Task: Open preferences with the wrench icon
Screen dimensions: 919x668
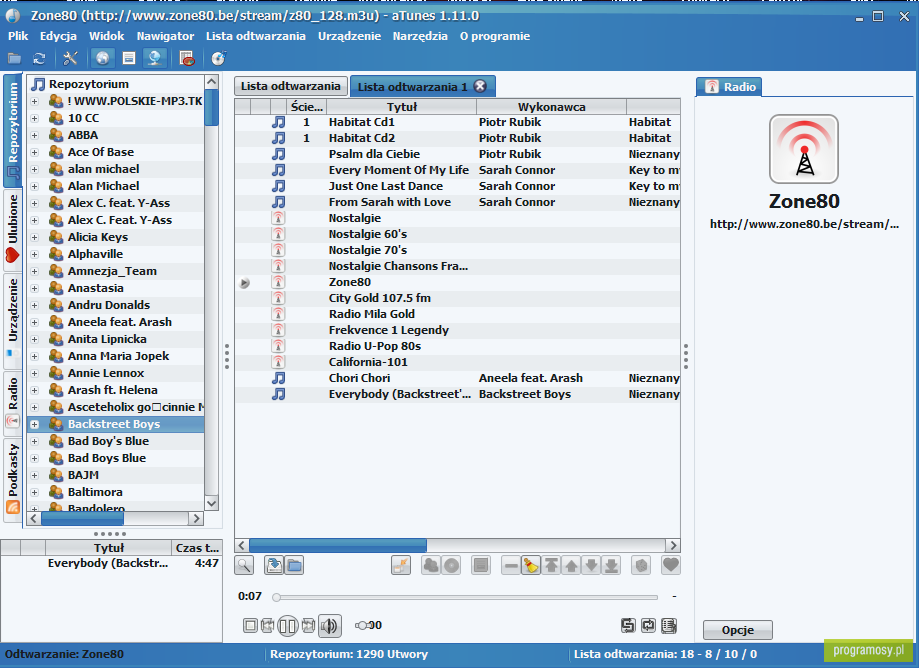Action: pyautogui.click(x=70, y=59)
